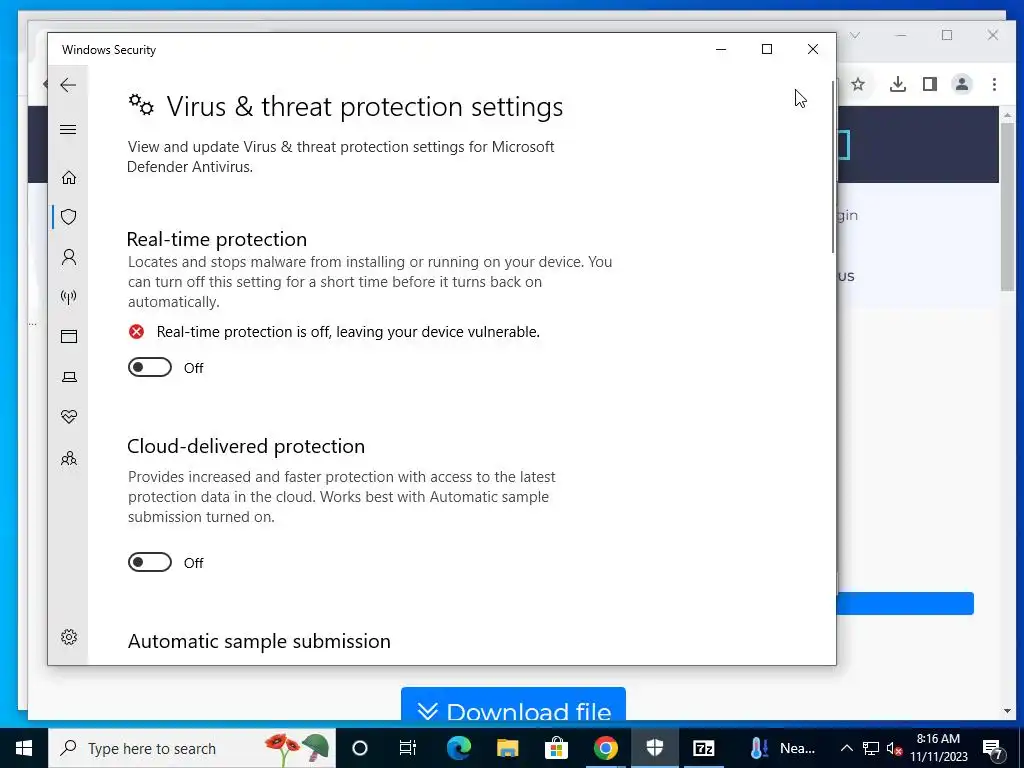The image size is (1024, 768).
Task: Click the network icon in system tray
Action: coord(871,748)
